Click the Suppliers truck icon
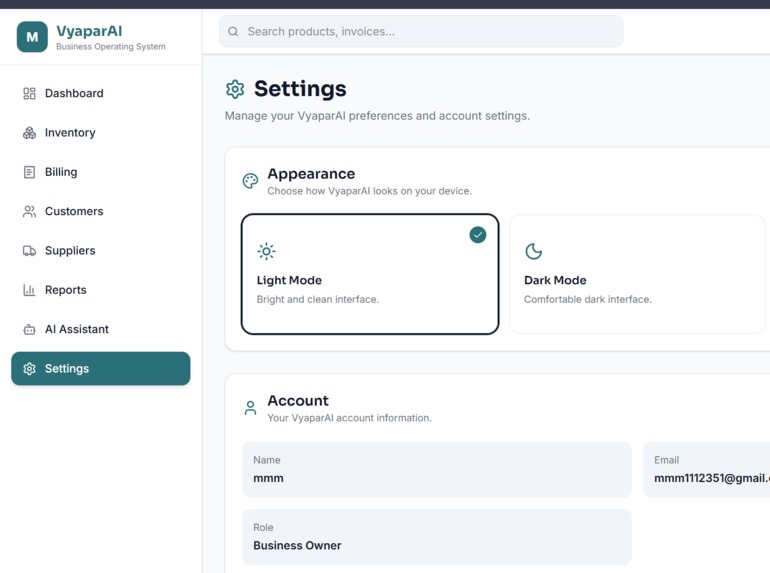Screen dimensions: 770x573 click(x=29, y=250)
